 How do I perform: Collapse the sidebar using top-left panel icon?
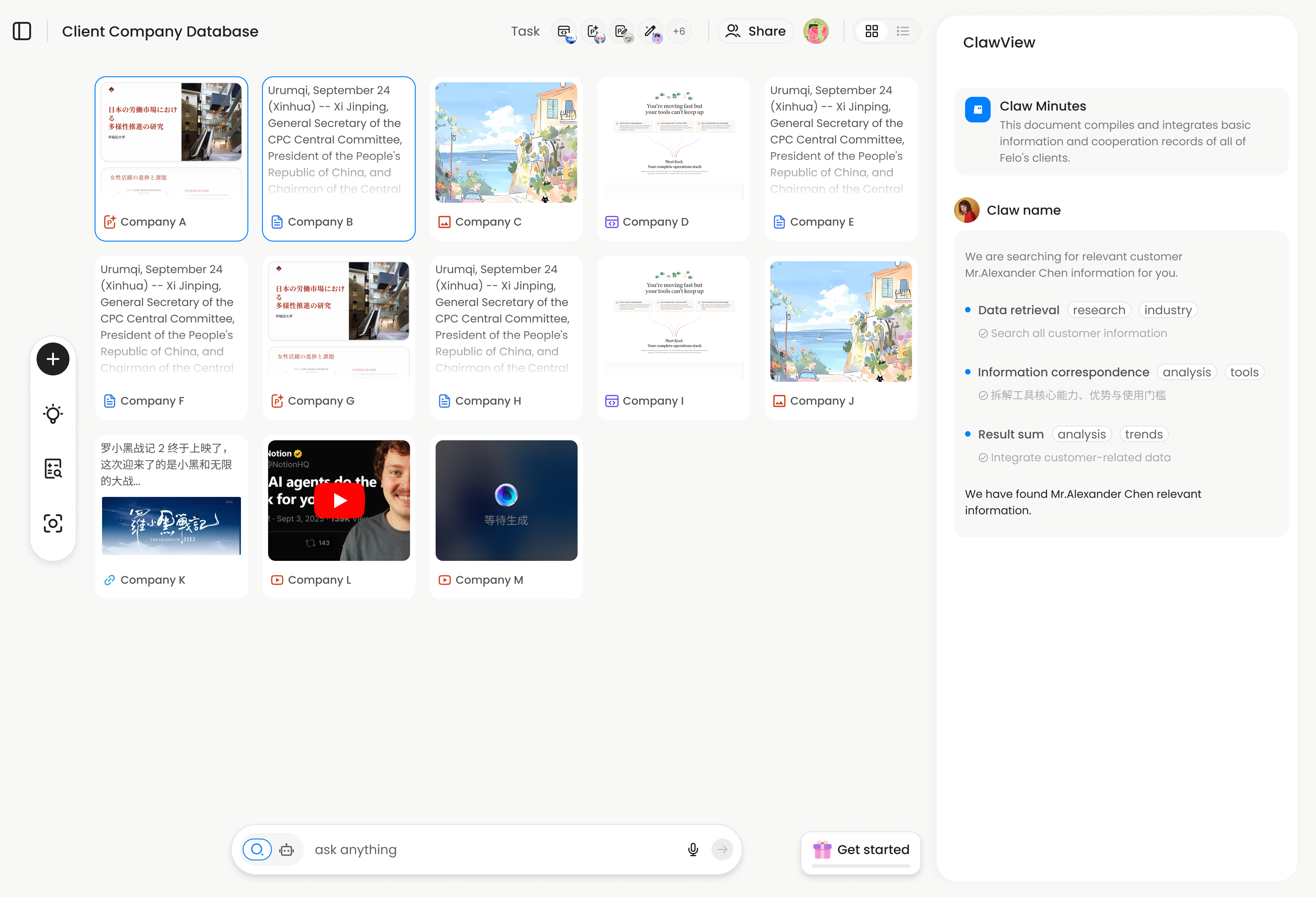coord(22,31)
